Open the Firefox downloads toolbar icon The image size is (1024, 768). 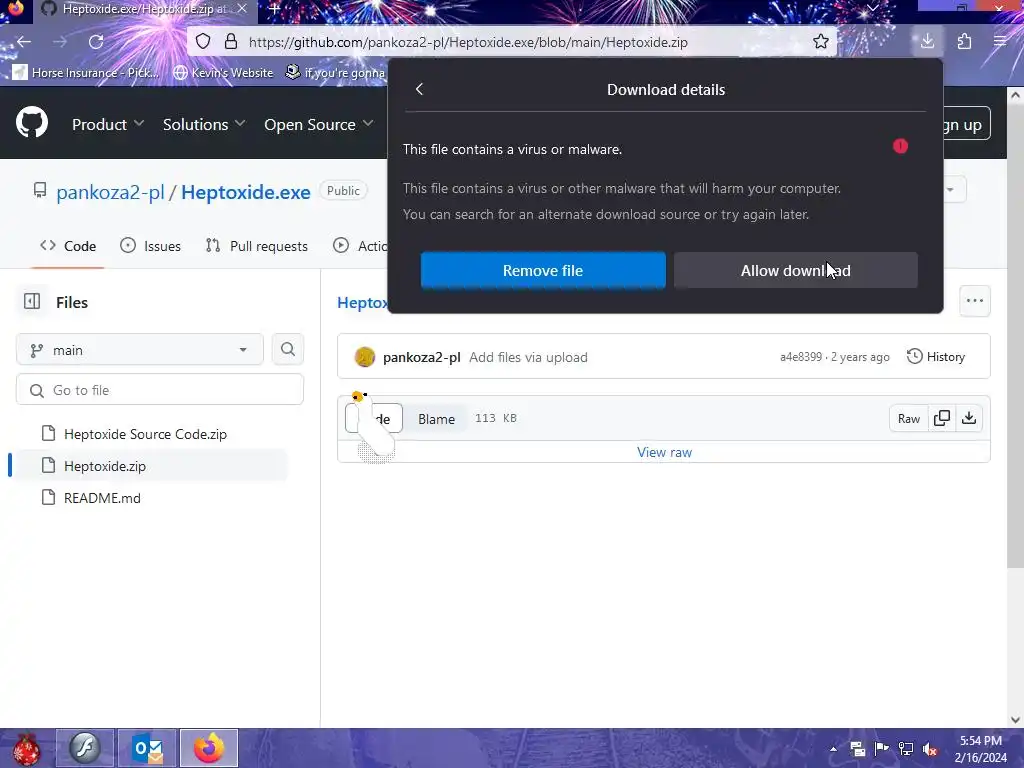pos(927,42)
